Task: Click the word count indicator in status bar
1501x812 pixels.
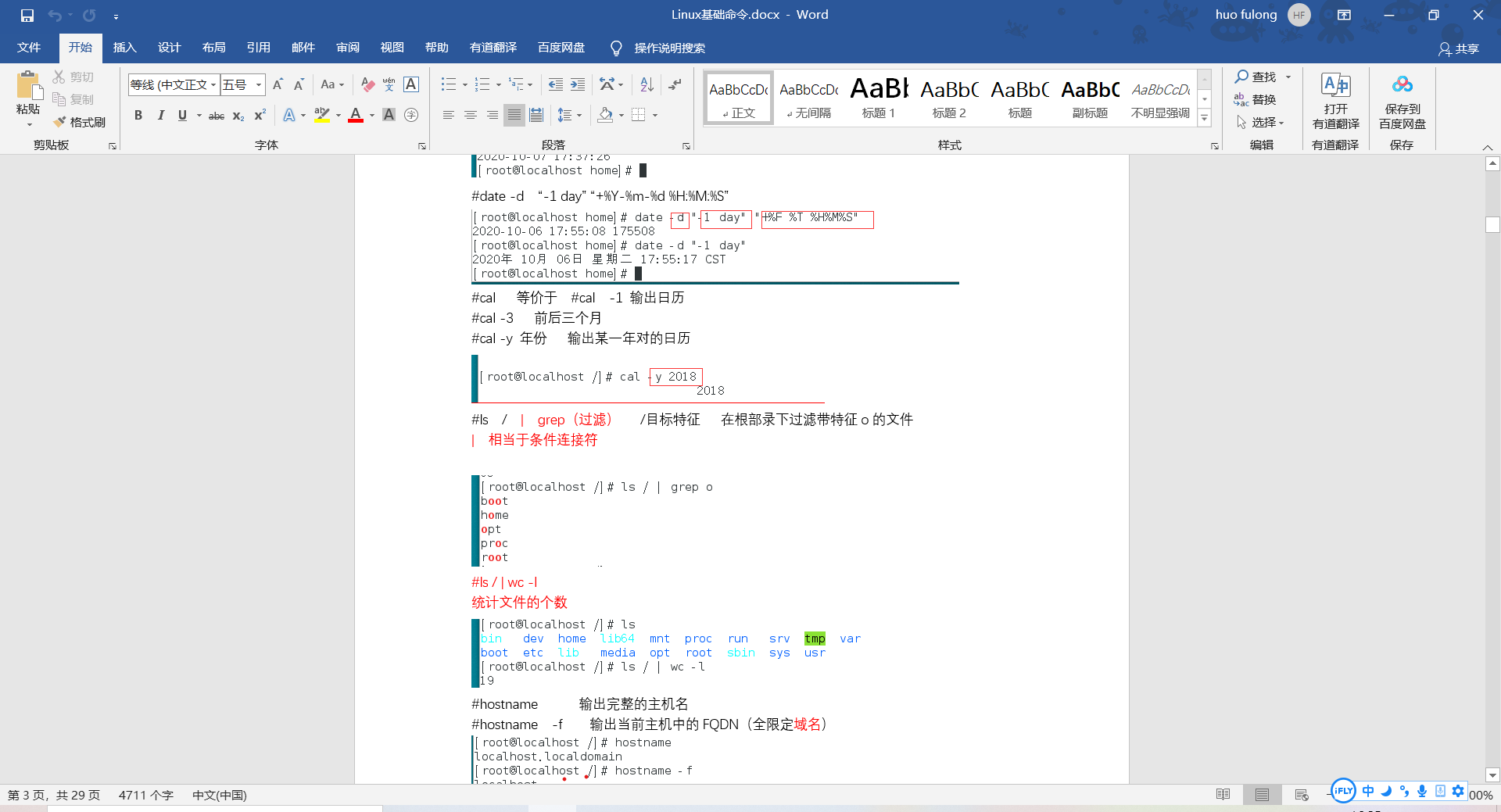Action: (145, 795)
